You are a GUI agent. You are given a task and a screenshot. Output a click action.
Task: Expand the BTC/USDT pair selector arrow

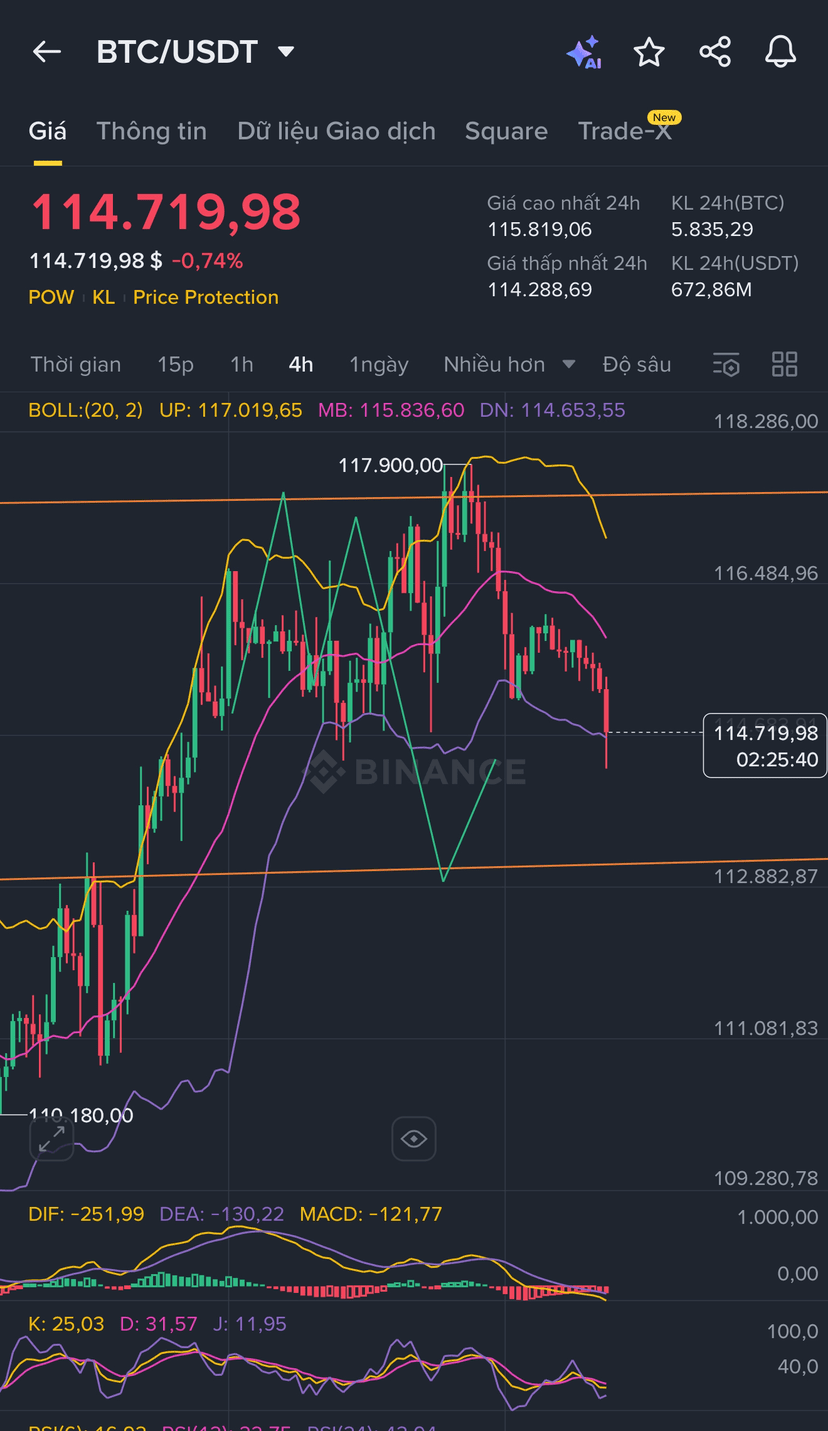click(x=286, y=52)
